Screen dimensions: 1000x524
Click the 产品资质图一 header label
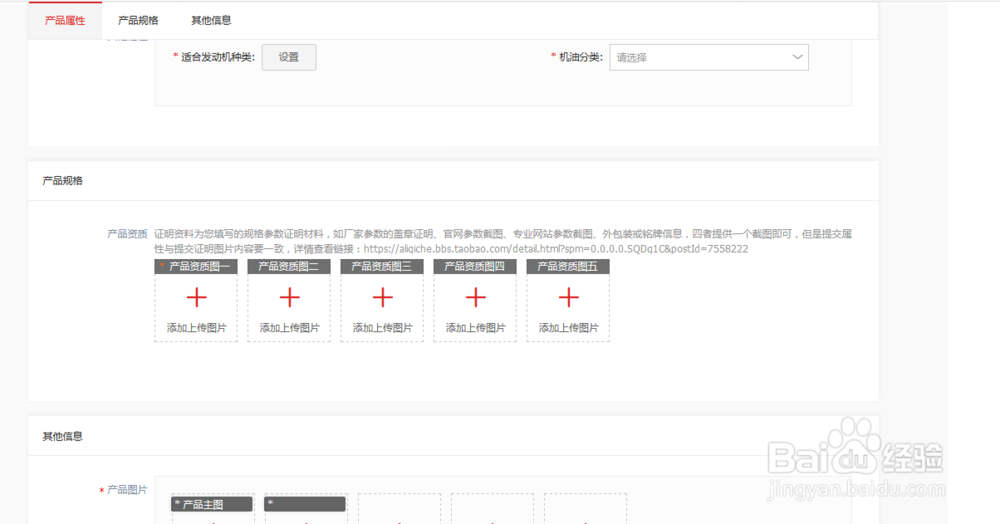pyautogui.click(x=196, y=266)
